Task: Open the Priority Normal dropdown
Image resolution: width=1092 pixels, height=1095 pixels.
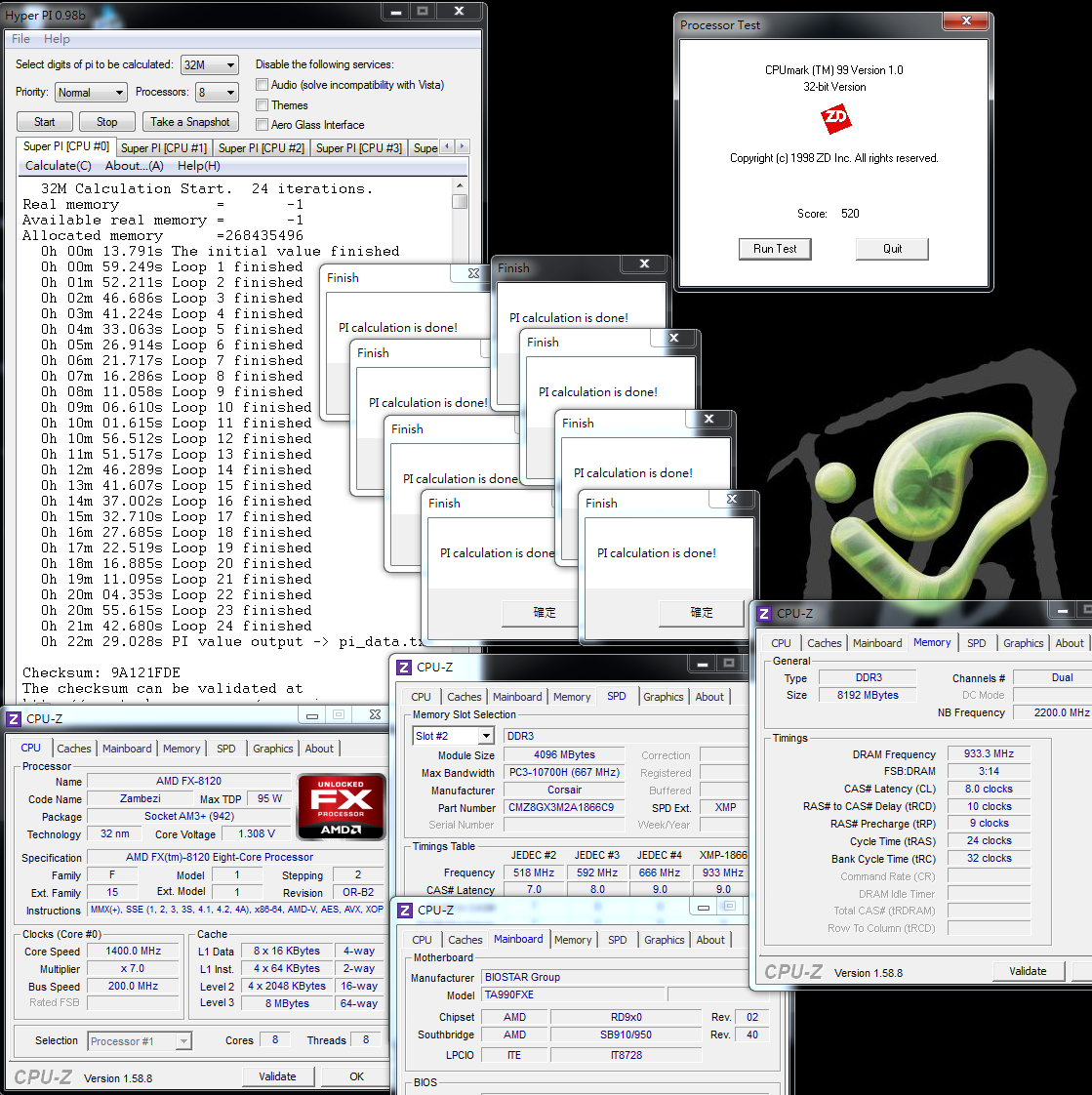Action: click(91, 92)
